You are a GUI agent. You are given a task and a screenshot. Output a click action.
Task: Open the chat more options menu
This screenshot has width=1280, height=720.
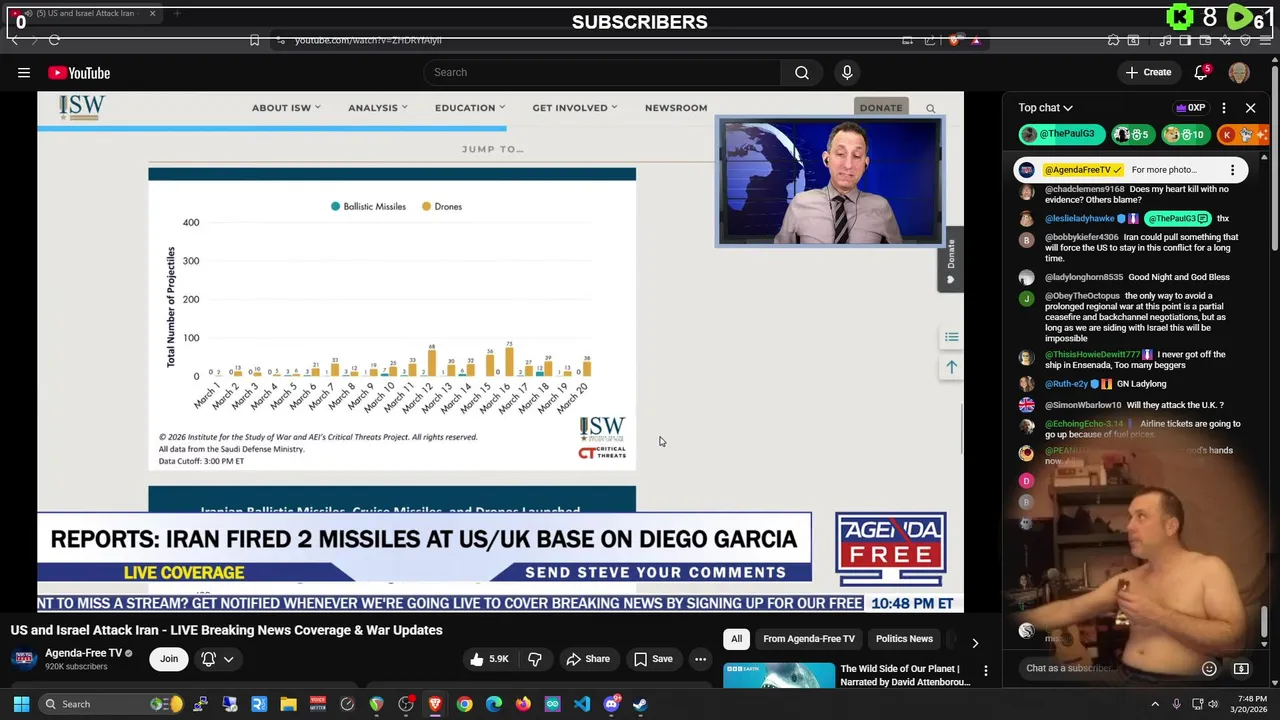(1224, 107)
